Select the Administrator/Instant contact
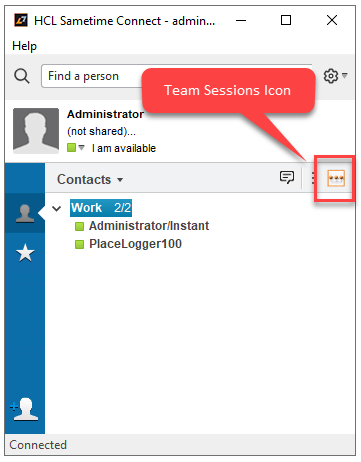The height and width of the screenshot is (462, 361). coord(149,226)
